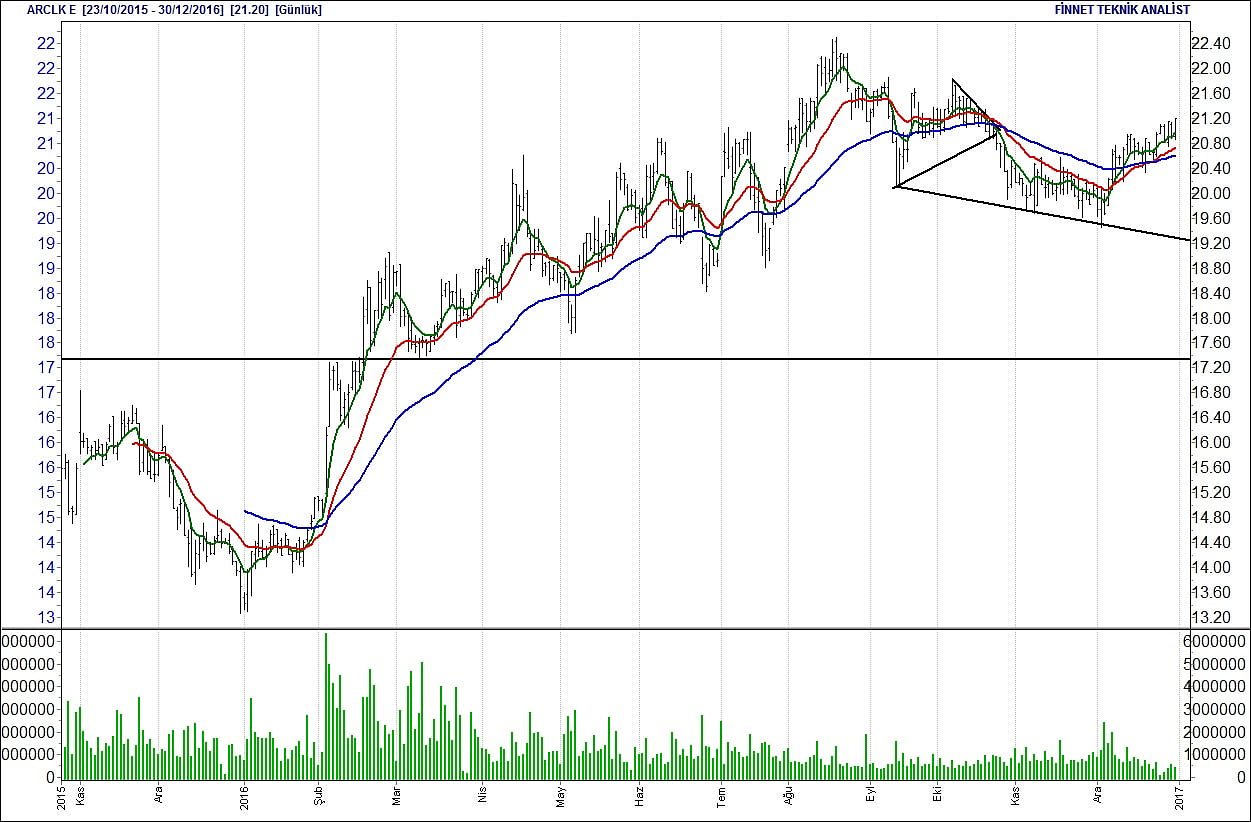Screen dimensions: 1251x822
Task: Click the 13.20 label on right price axis
Action: pyautogui.click(x=1211, y=617)
